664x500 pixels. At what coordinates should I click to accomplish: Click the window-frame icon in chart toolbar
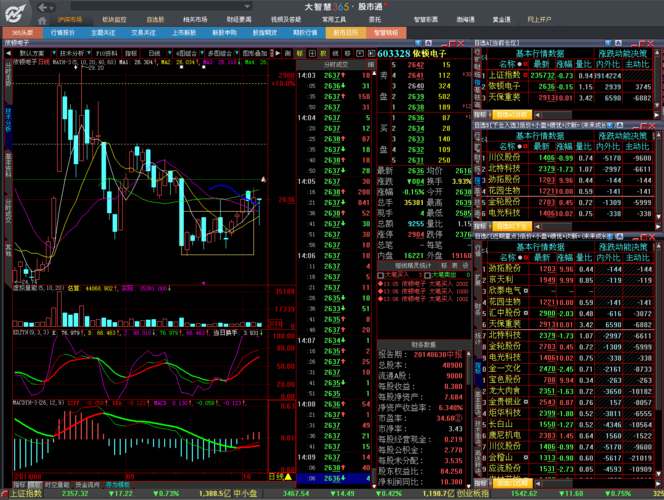(x=360, y=53)
